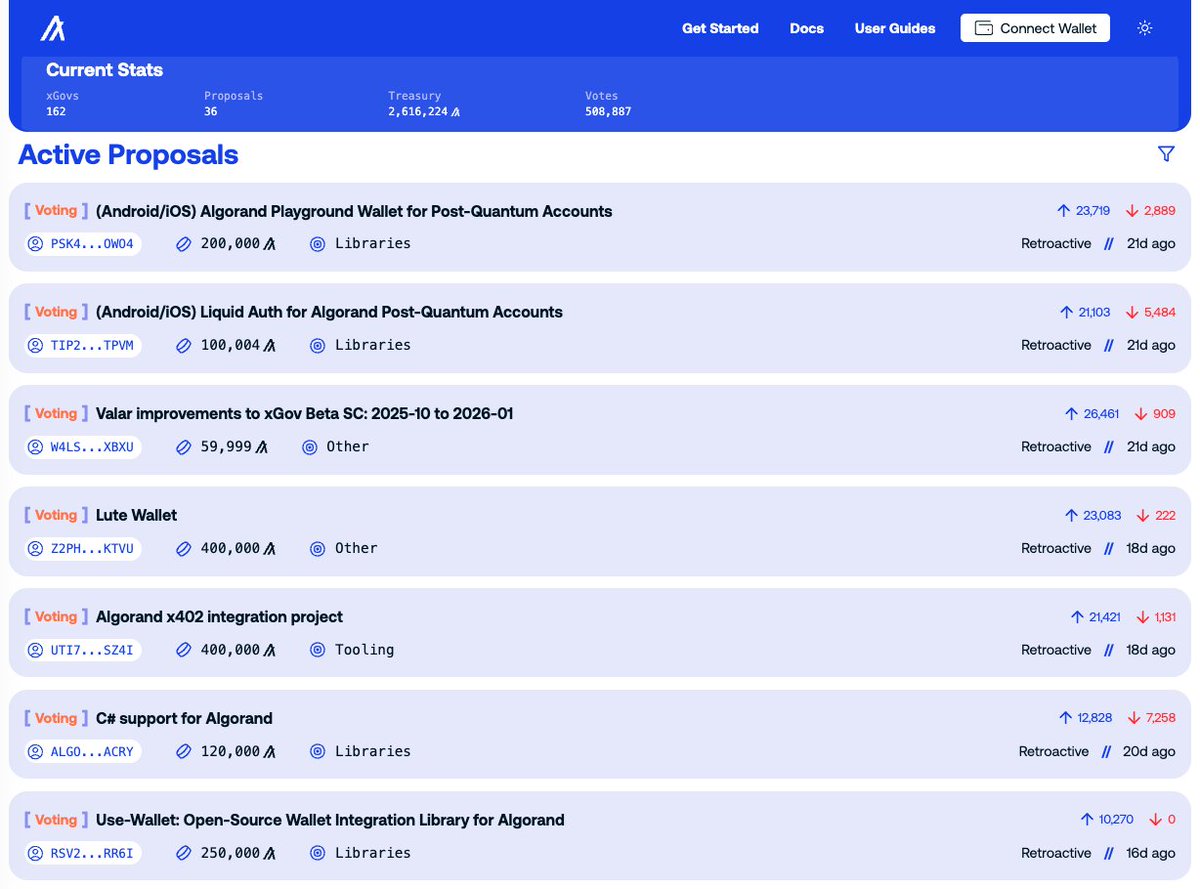Screen dimensions: 1200x889
Task: Click the profile icon next to RSV2...RR6I
Action: click(35, 852)
